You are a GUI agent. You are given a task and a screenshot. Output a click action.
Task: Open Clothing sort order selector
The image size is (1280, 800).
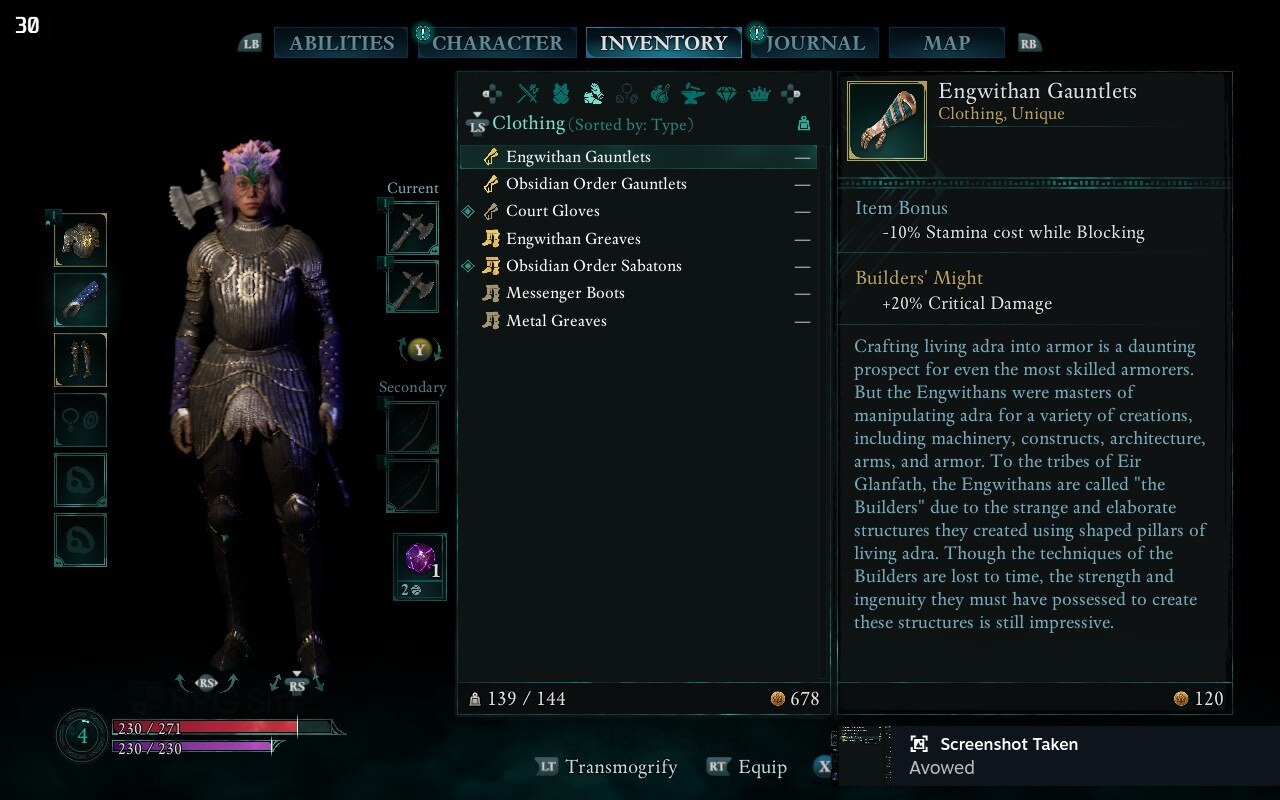point(631,125)
